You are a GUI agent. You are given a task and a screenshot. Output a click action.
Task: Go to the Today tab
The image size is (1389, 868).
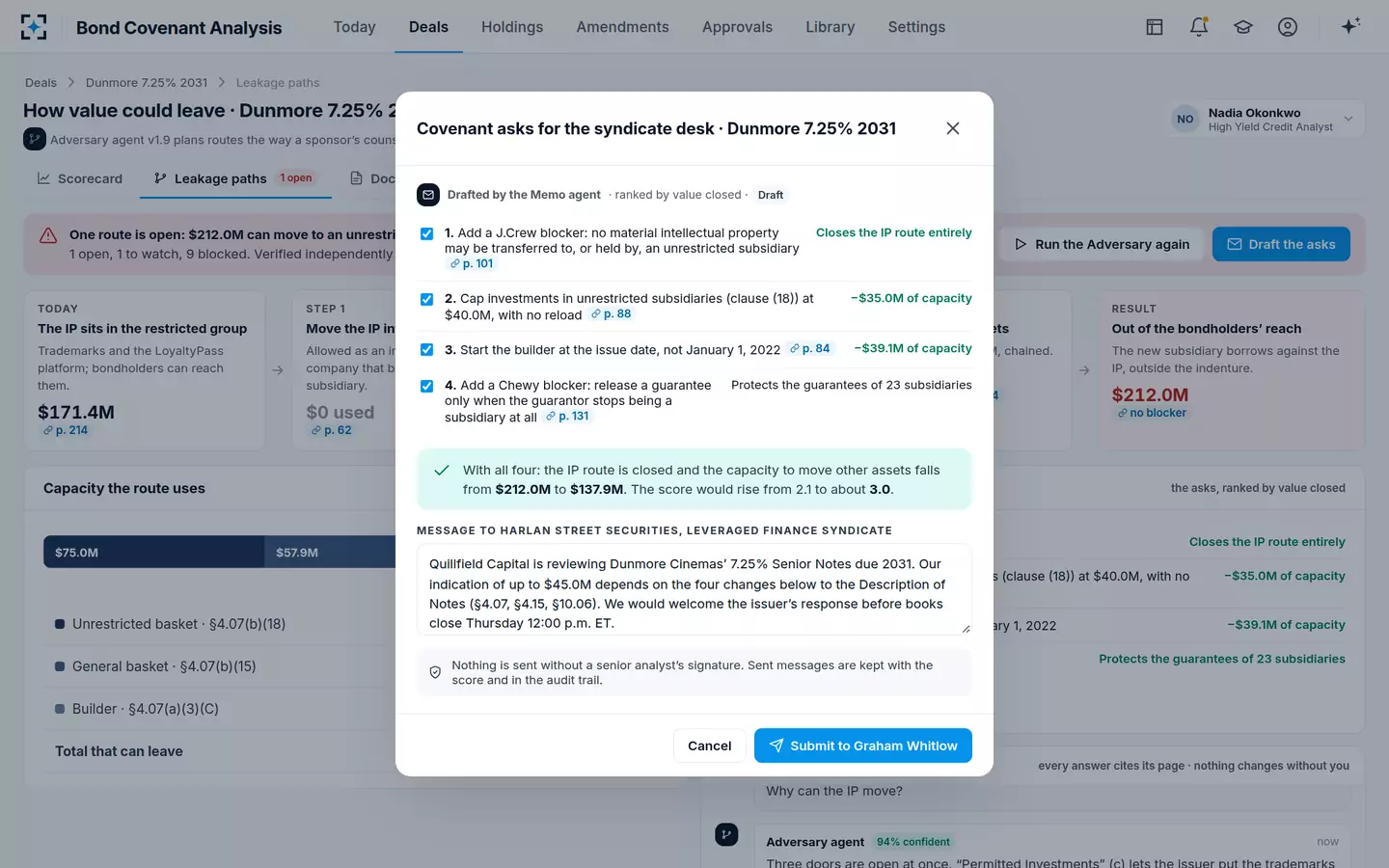click(x=354, y=27)
